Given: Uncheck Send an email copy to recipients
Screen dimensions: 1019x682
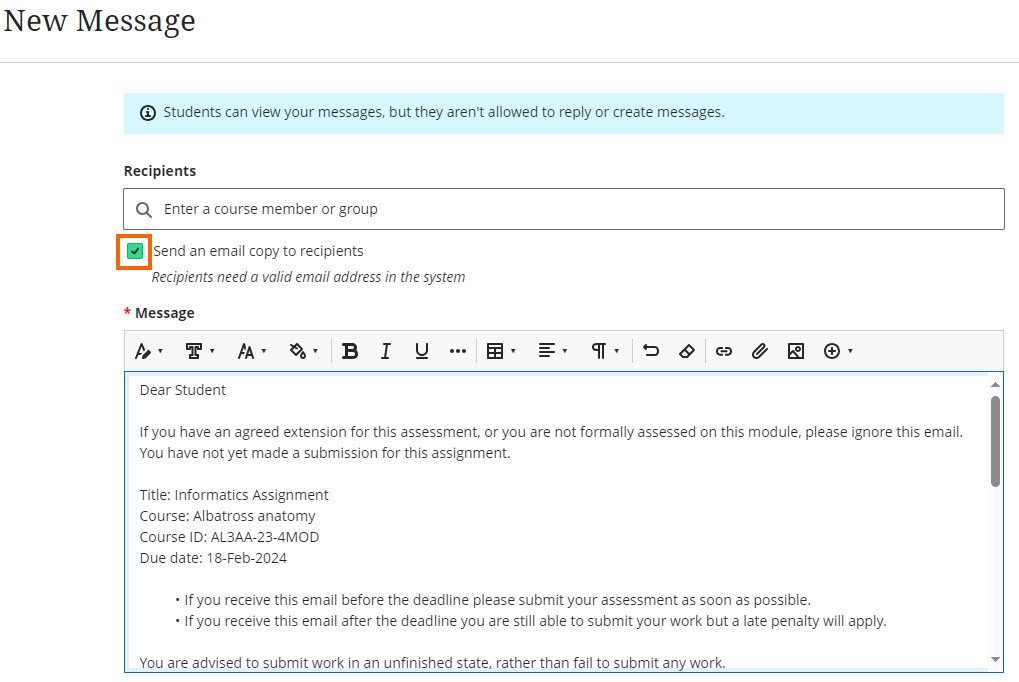Looking at the screenshot, I should [133, 251].
